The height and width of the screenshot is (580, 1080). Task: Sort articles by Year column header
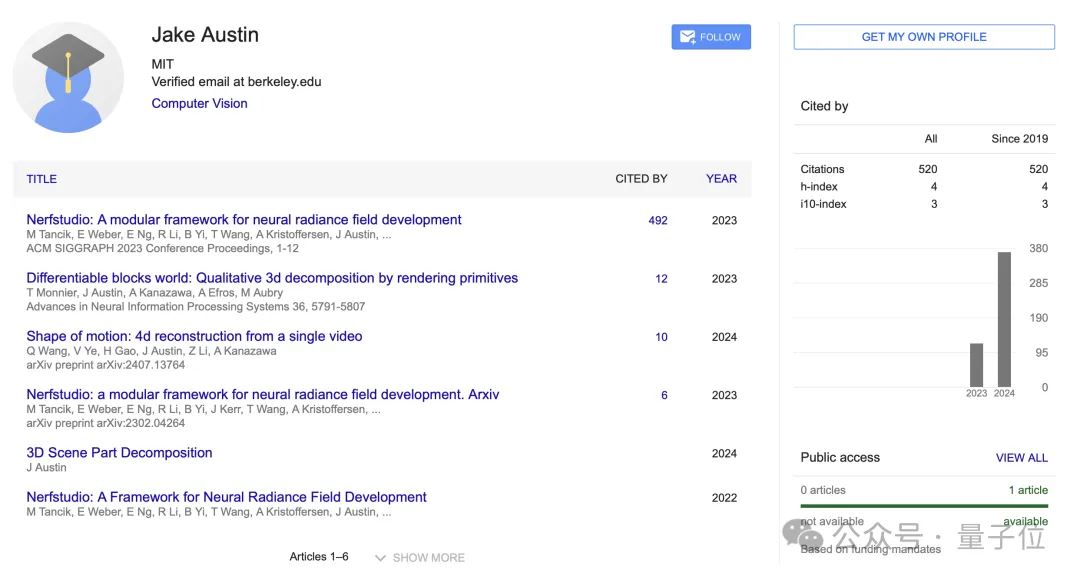tap(721, 179)
